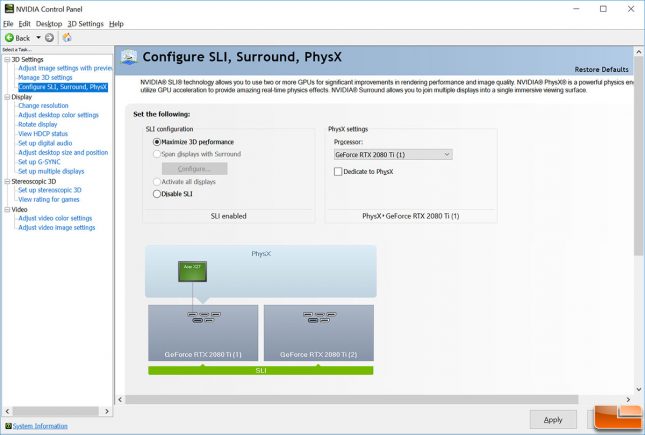Click the greyed Configure... button
645x435 pixels.
click(195, 169)
